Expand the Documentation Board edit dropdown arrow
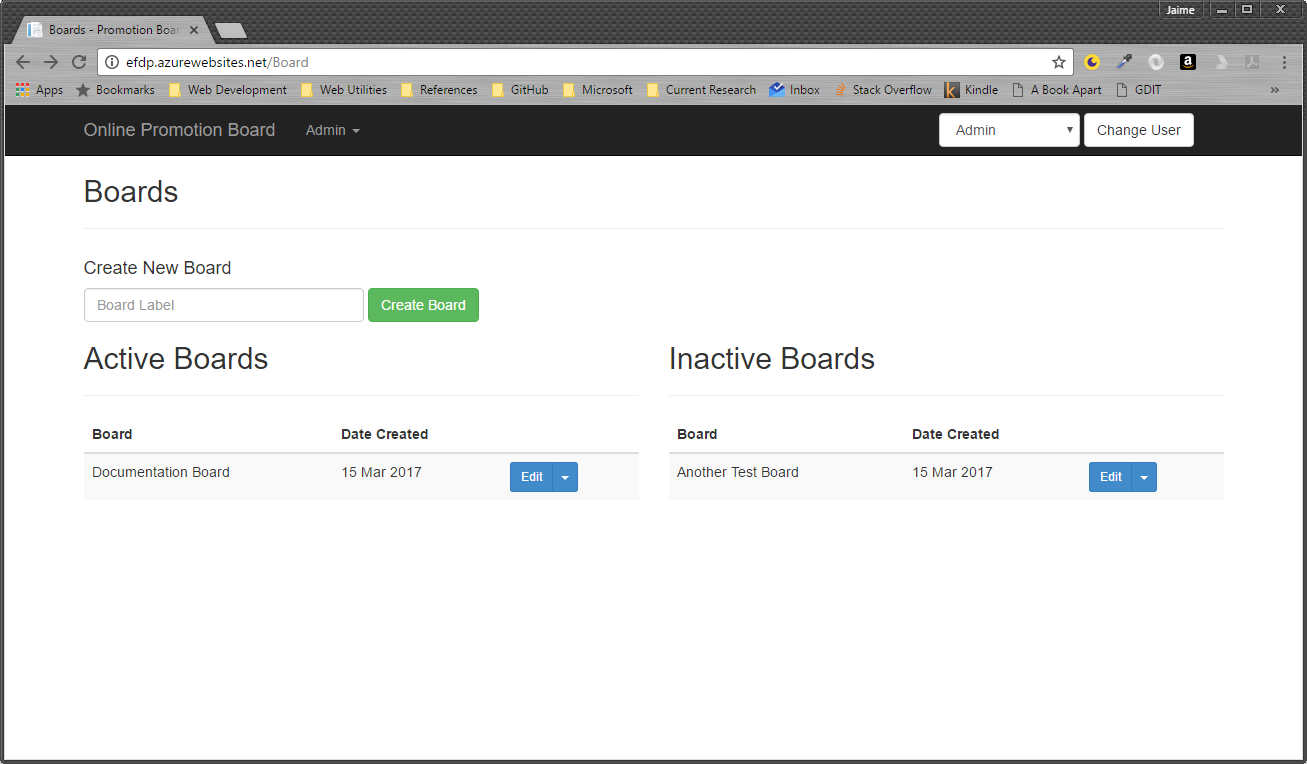Viewport: 1307px width, 764px height. 565,477
